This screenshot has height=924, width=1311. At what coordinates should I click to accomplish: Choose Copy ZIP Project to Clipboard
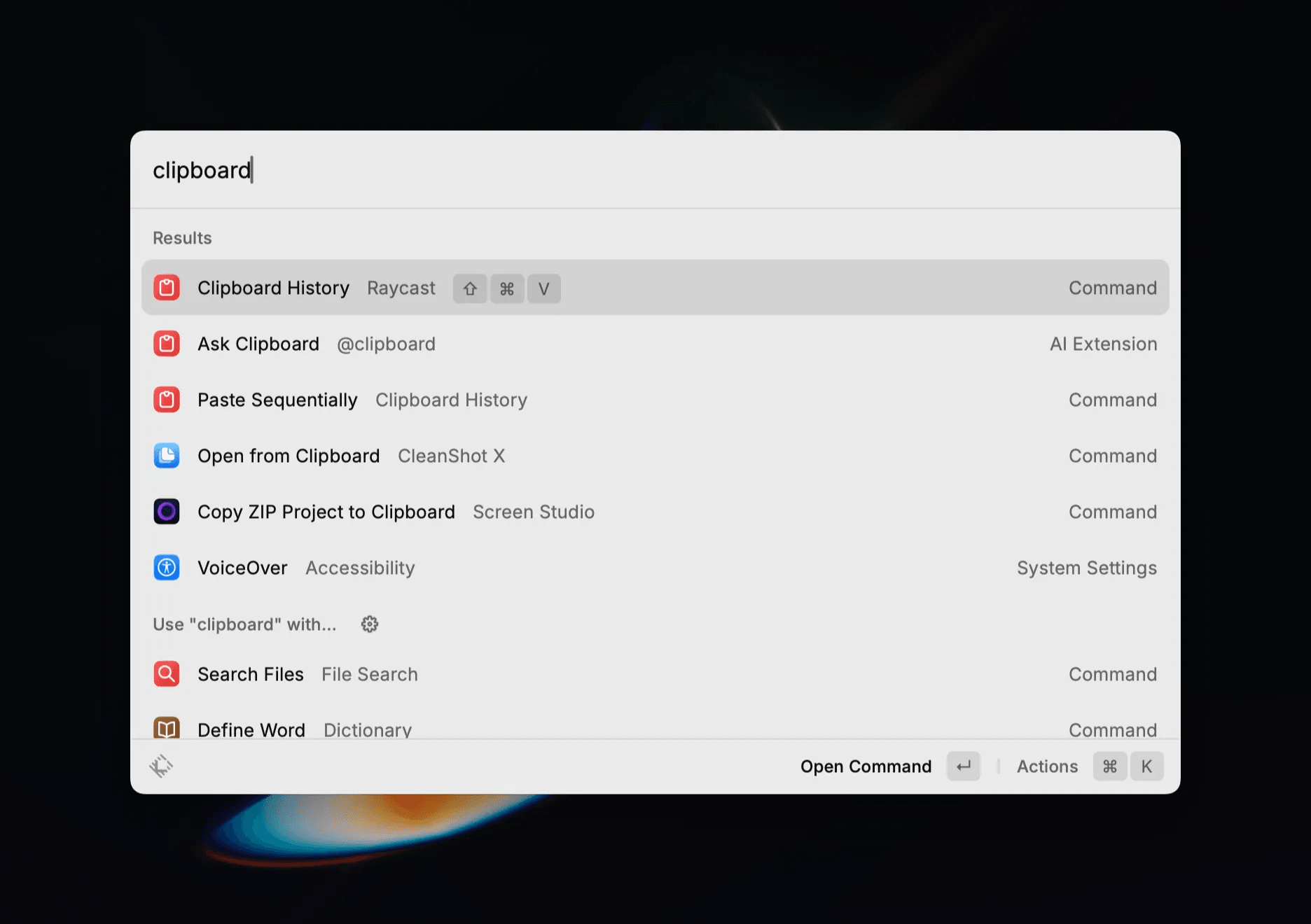(x=655, y=512)
